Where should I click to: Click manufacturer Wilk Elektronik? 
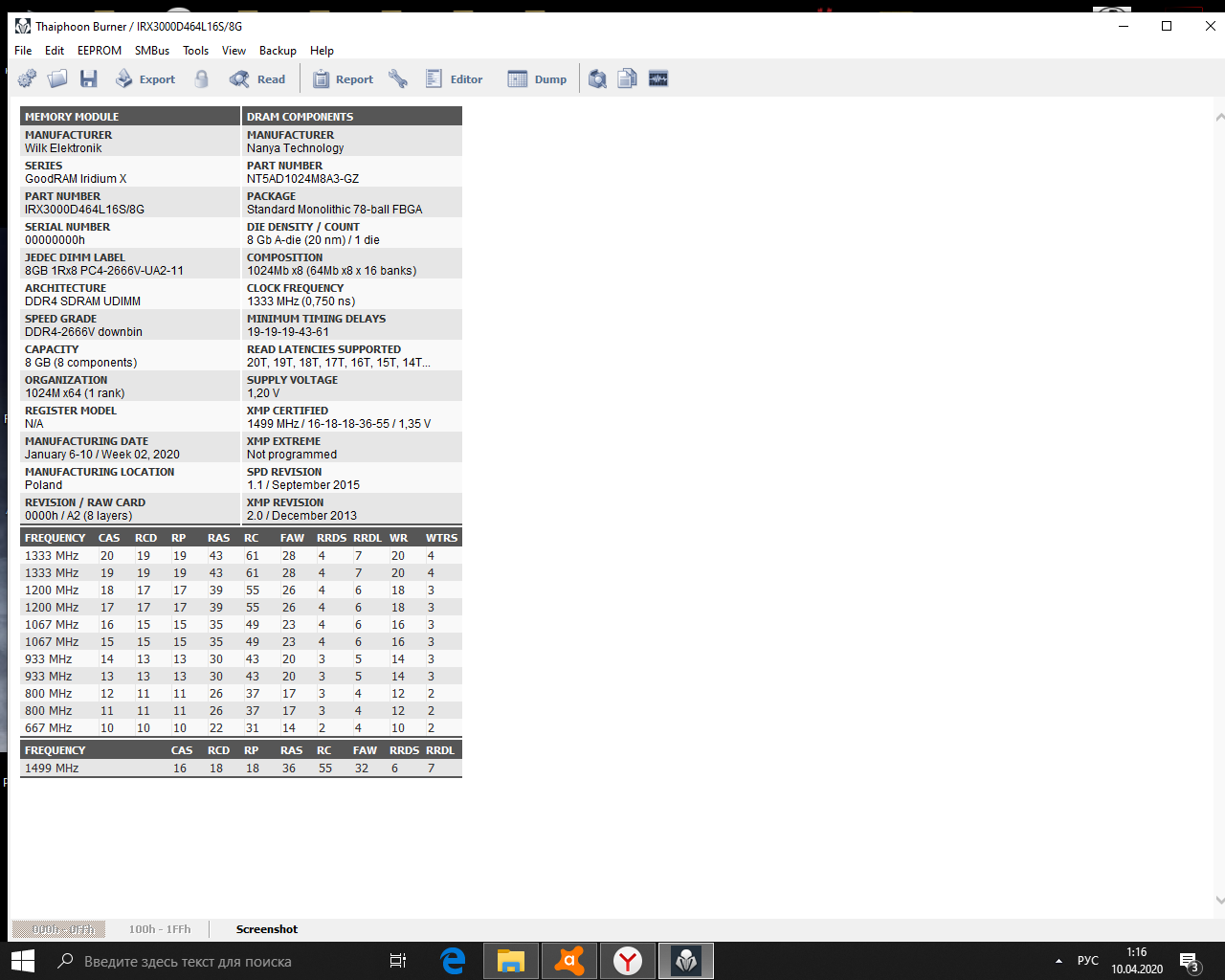(x=63, y=148)
